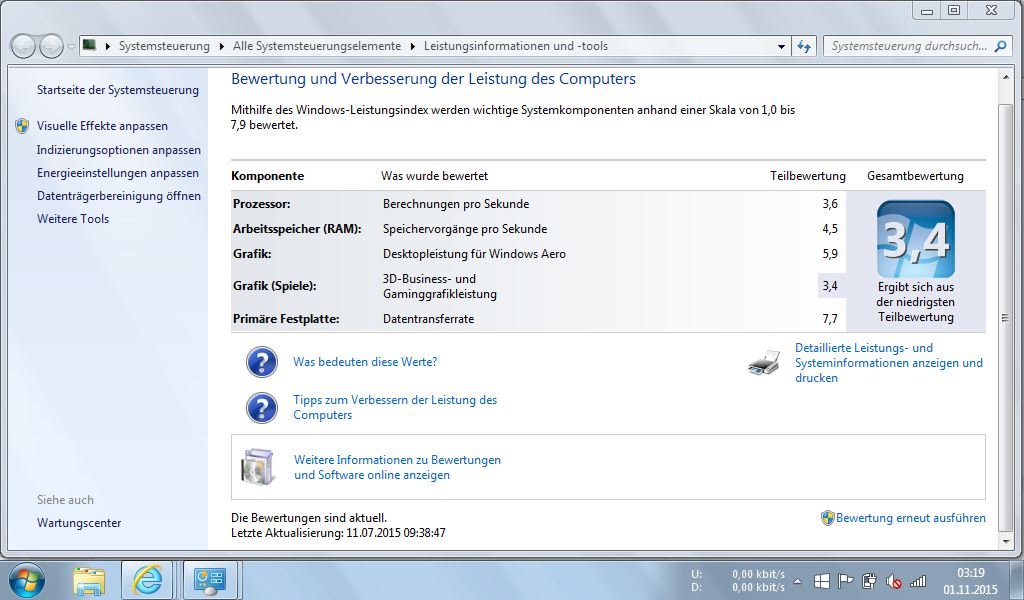Click the vertical scrollbar down arrow
This screenshot has height=600, width=1024.
click(x=1005, y=542)
